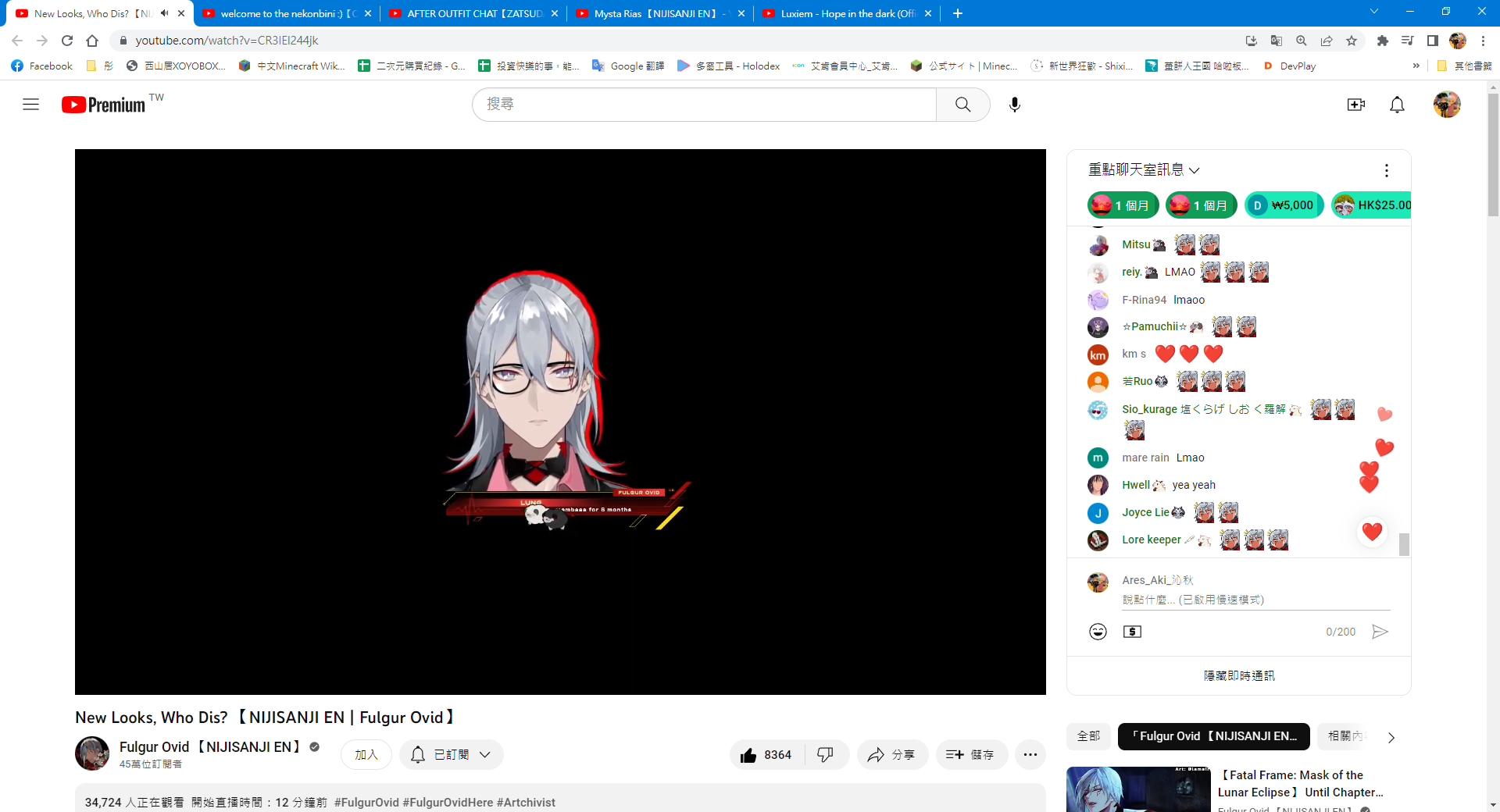The image size is (1500, 812).
Task: Dislike the video
Action: [x=825, y=755]
